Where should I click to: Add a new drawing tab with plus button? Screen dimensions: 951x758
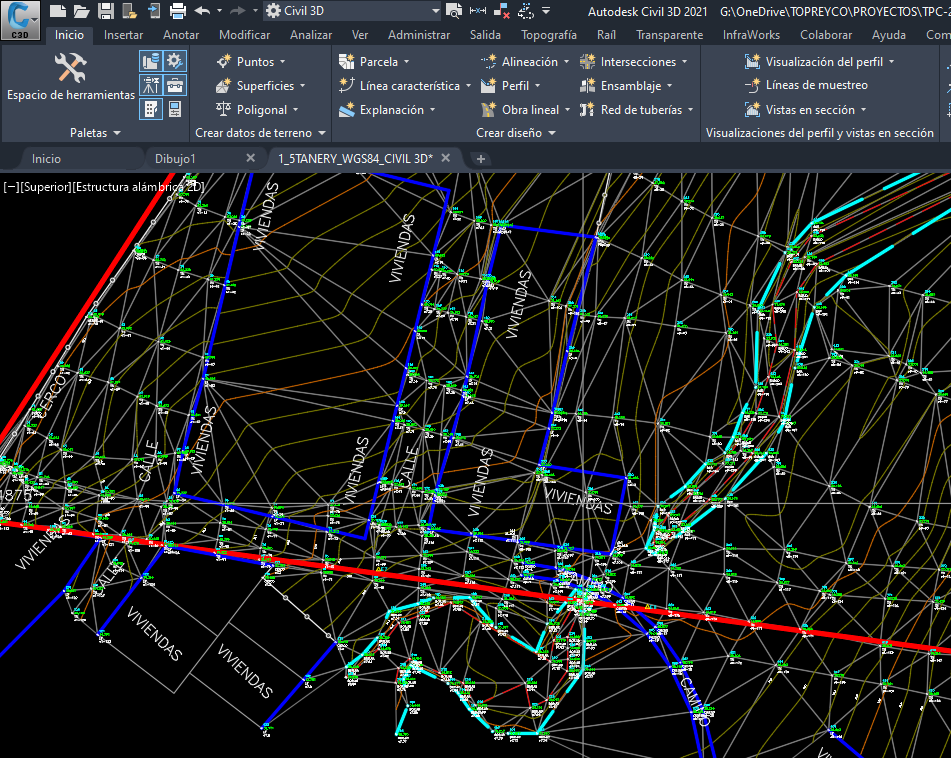481,159
